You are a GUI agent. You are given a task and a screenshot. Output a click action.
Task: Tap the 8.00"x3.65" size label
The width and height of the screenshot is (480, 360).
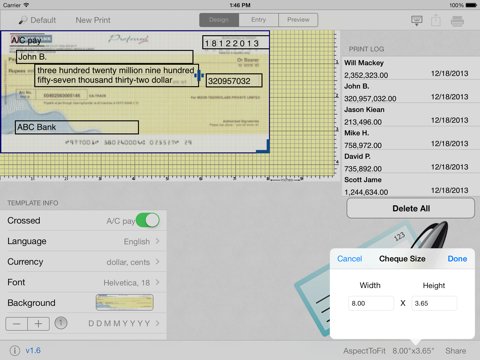point(413,351)
